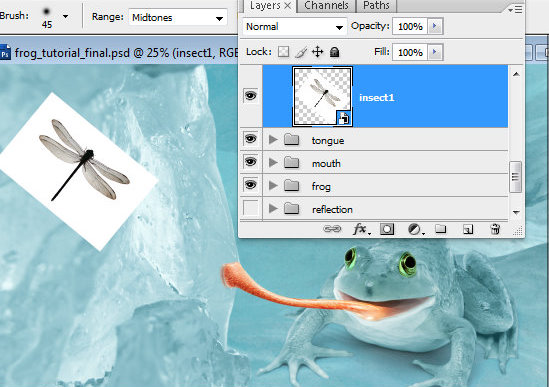The width and height of the screenshot is (549, 387).
Task: Expand the mouth group
Action: [273, 163]
